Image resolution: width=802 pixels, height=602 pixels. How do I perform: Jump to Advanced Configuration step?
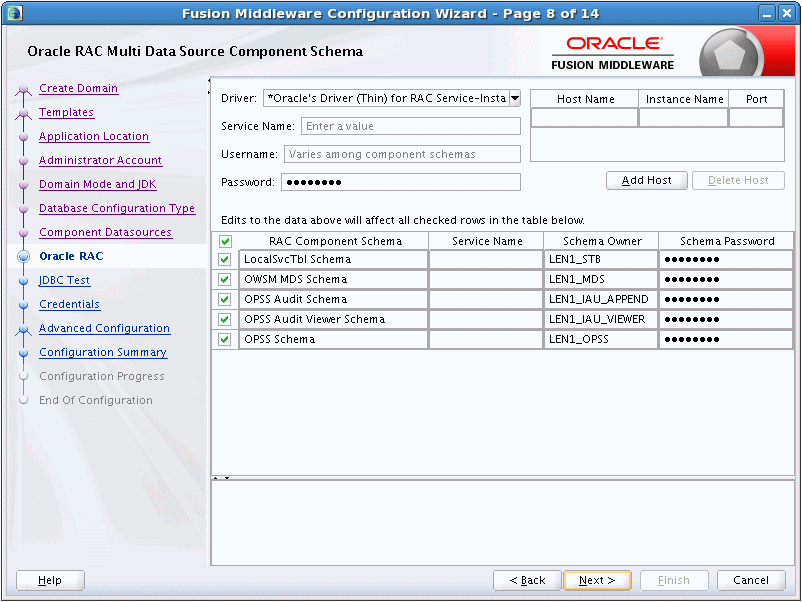pos(104,328)
